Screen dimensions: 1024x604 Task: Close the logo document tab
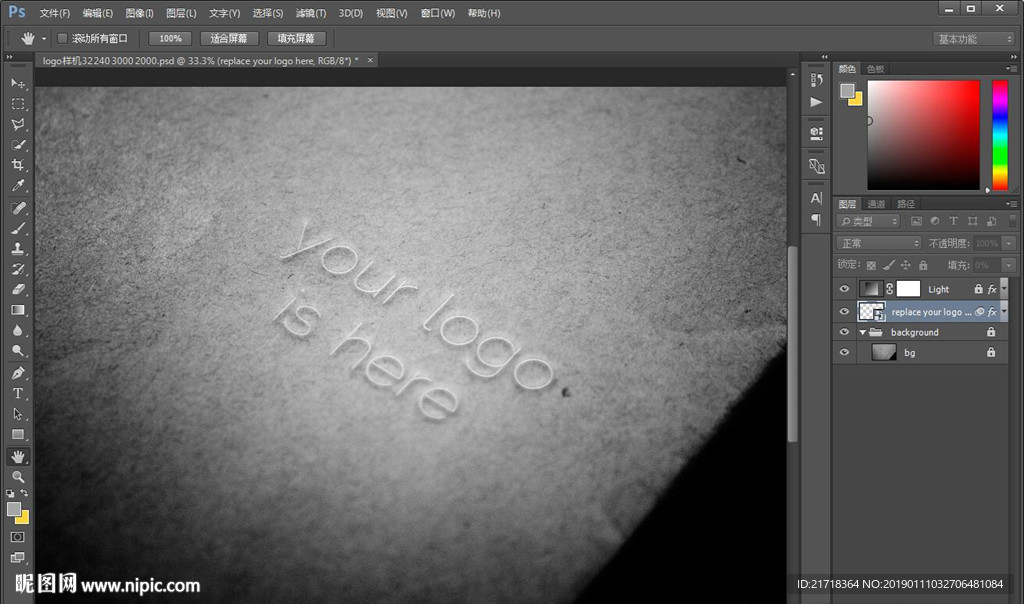click(370, 60)
